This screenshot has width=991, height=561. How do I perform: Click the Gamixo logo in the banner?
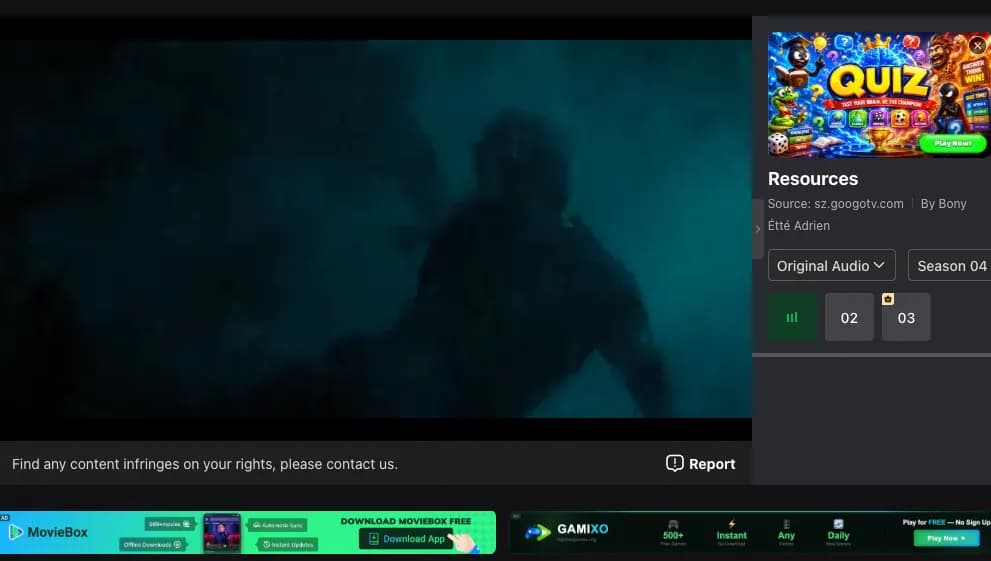[567, 532]
